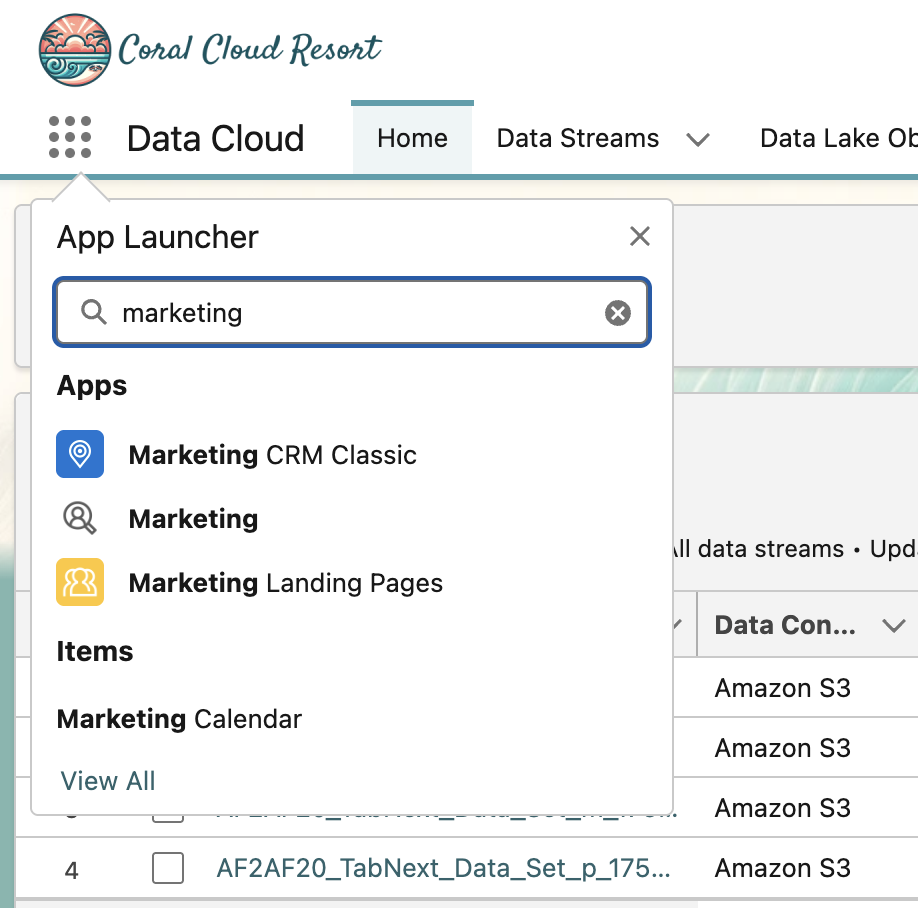This screenshot has width=918, height=908.
Task: Open the App Launcher waffle icon
Action: click(70, 137)
